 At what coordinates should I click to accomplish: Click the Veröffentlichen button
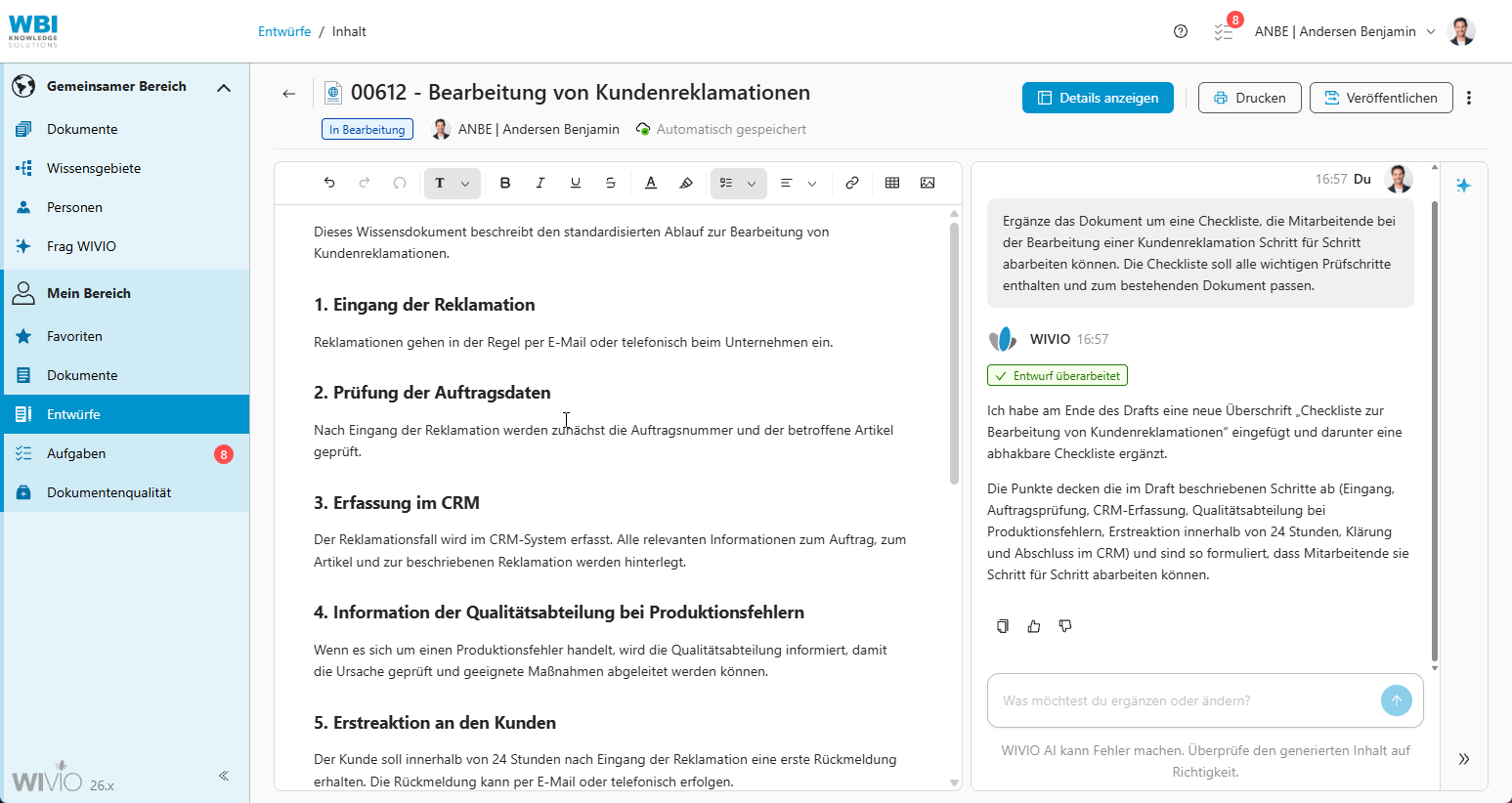[x=1381, y=98]
